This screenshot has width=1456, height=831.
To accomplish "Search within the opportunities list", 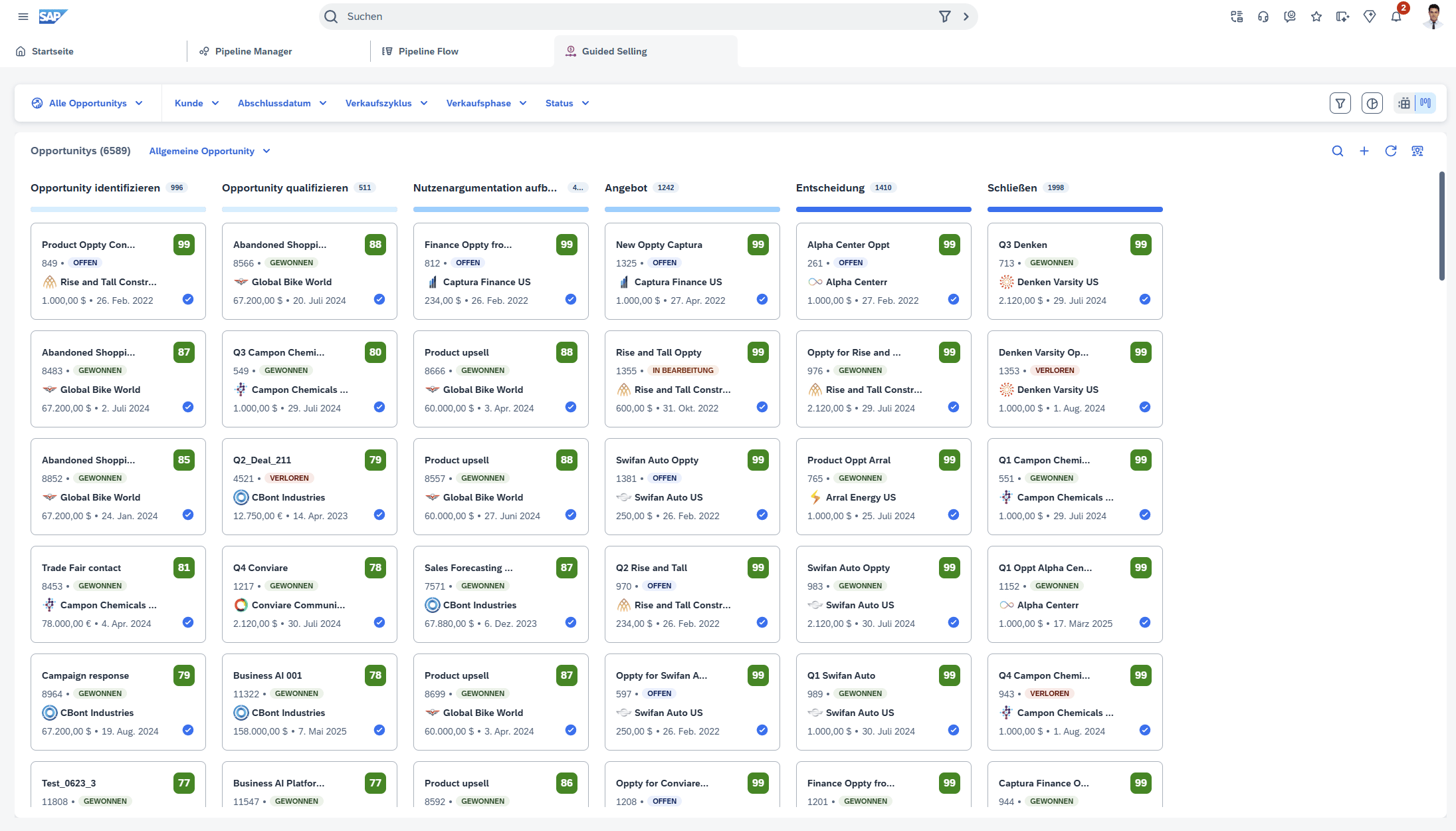I will tap(1338, 151).
